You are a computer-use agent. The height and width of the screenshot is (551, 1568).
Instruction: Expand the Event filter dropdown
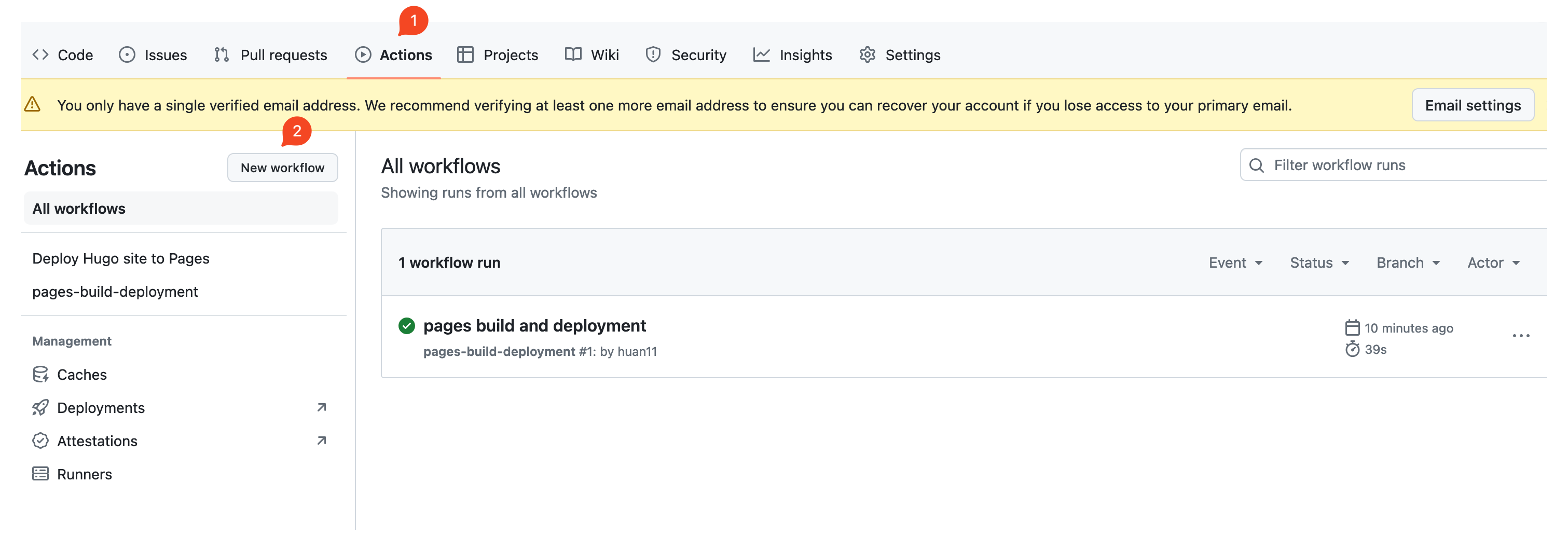click(x=1235, y=263)
